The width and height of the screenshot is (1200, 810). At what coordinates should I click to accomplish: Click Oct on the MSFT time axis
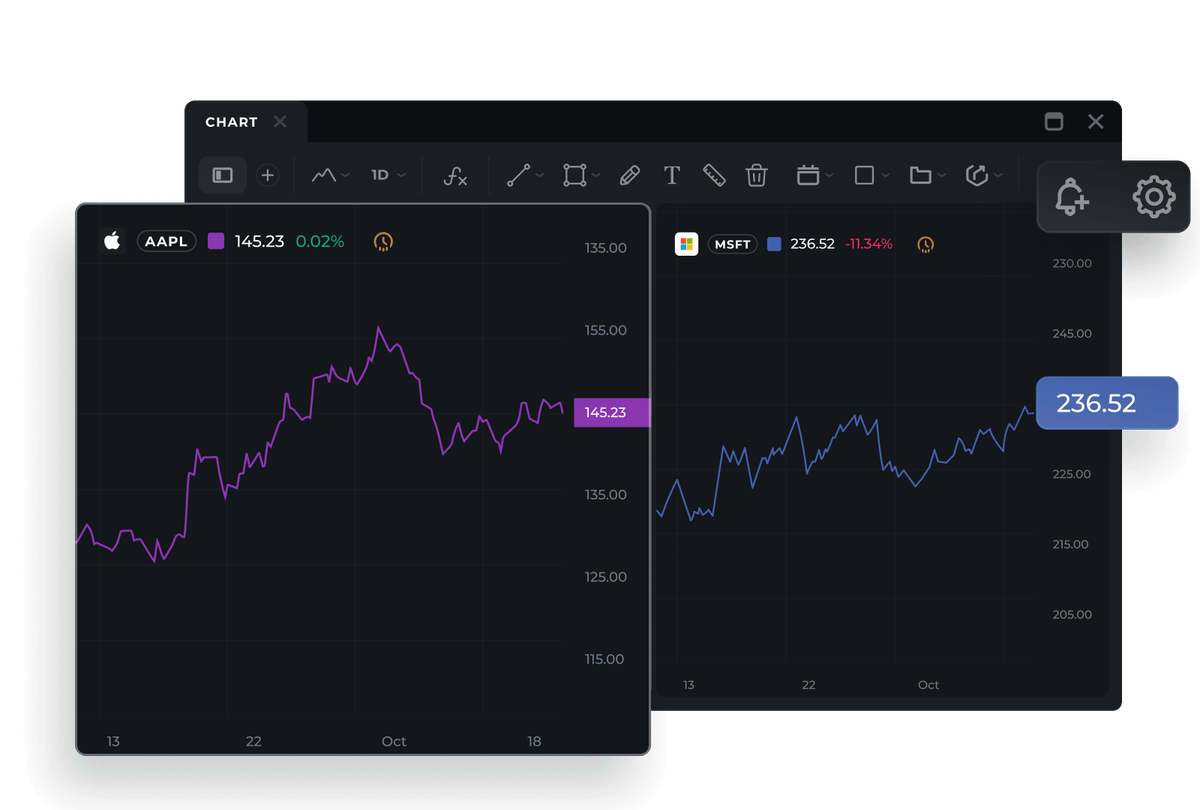click(x=929, y=685)
